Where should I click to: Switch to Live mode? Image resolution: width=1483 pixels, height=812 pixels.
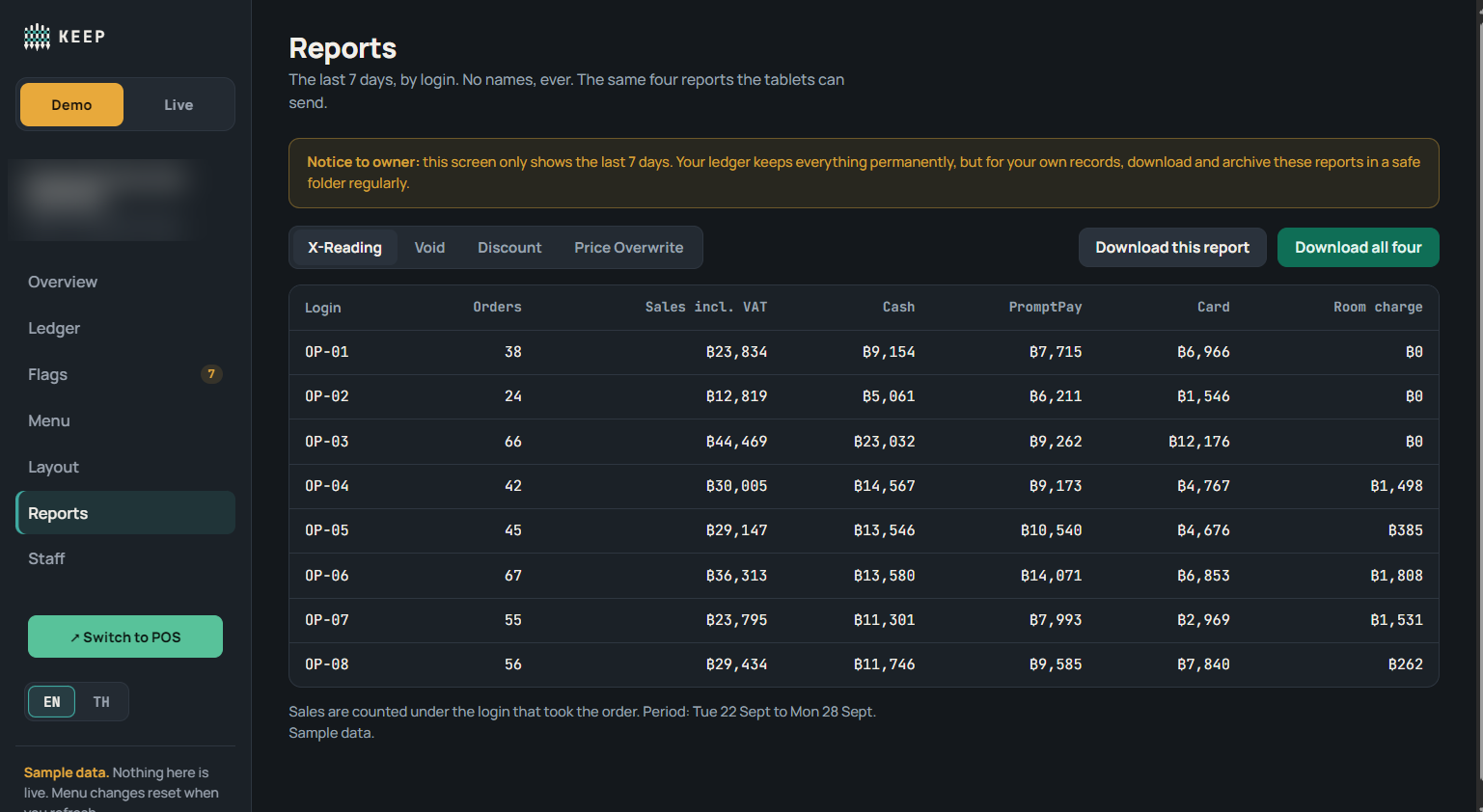(x=179, y=104)
